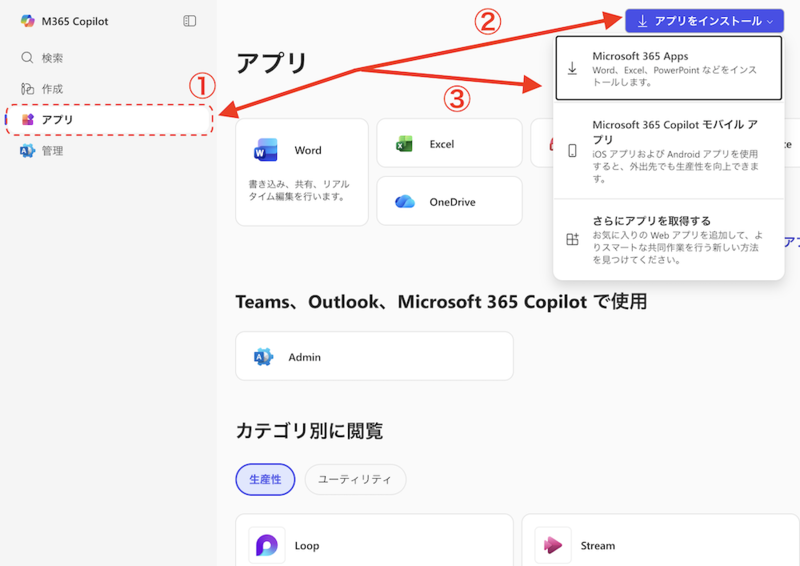Click the M365 Copilot title text
Image resolution: width=800 pixels, height=566 pixels.
click(75, 21)
